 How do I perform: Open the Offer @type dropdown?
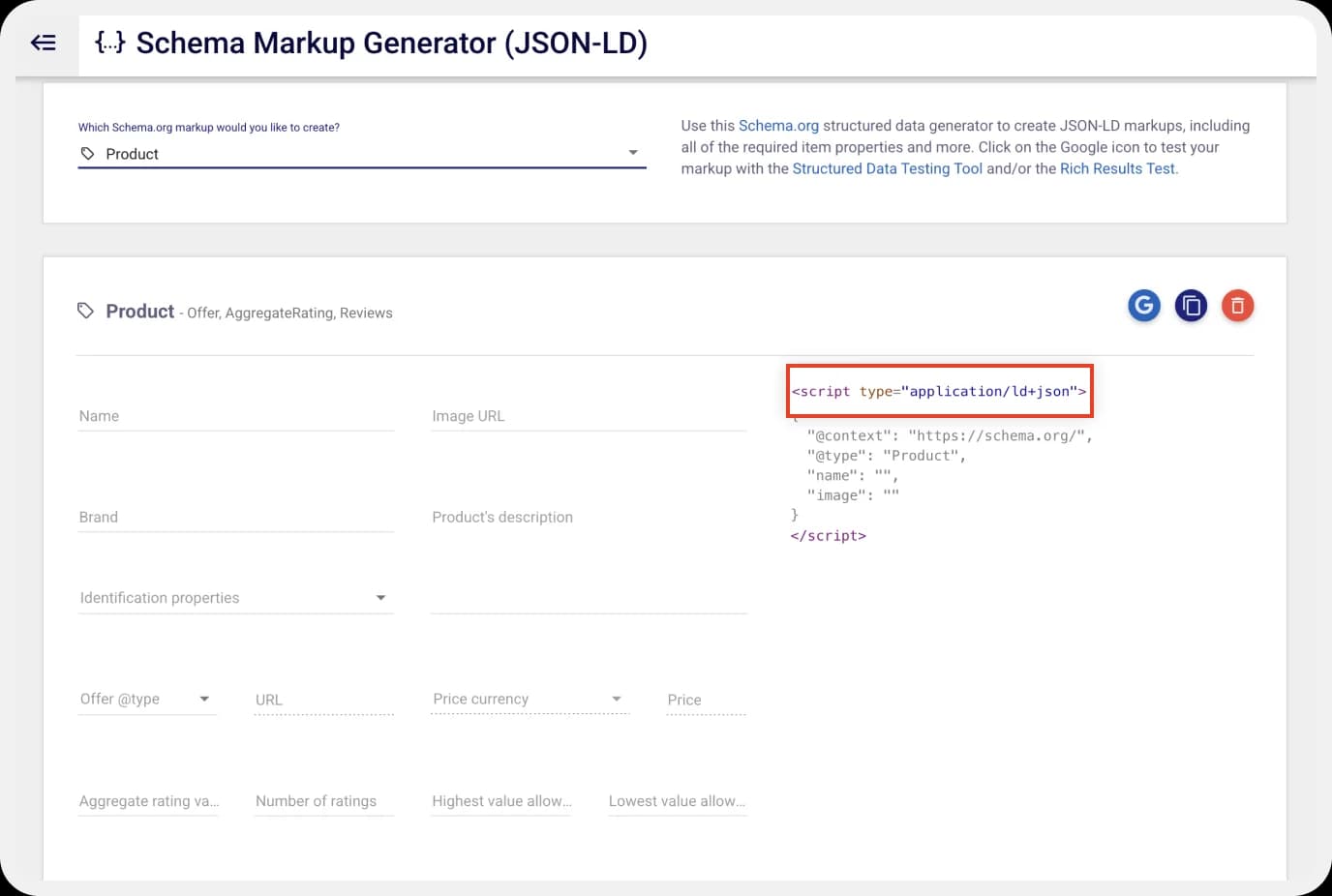(204, 699)
